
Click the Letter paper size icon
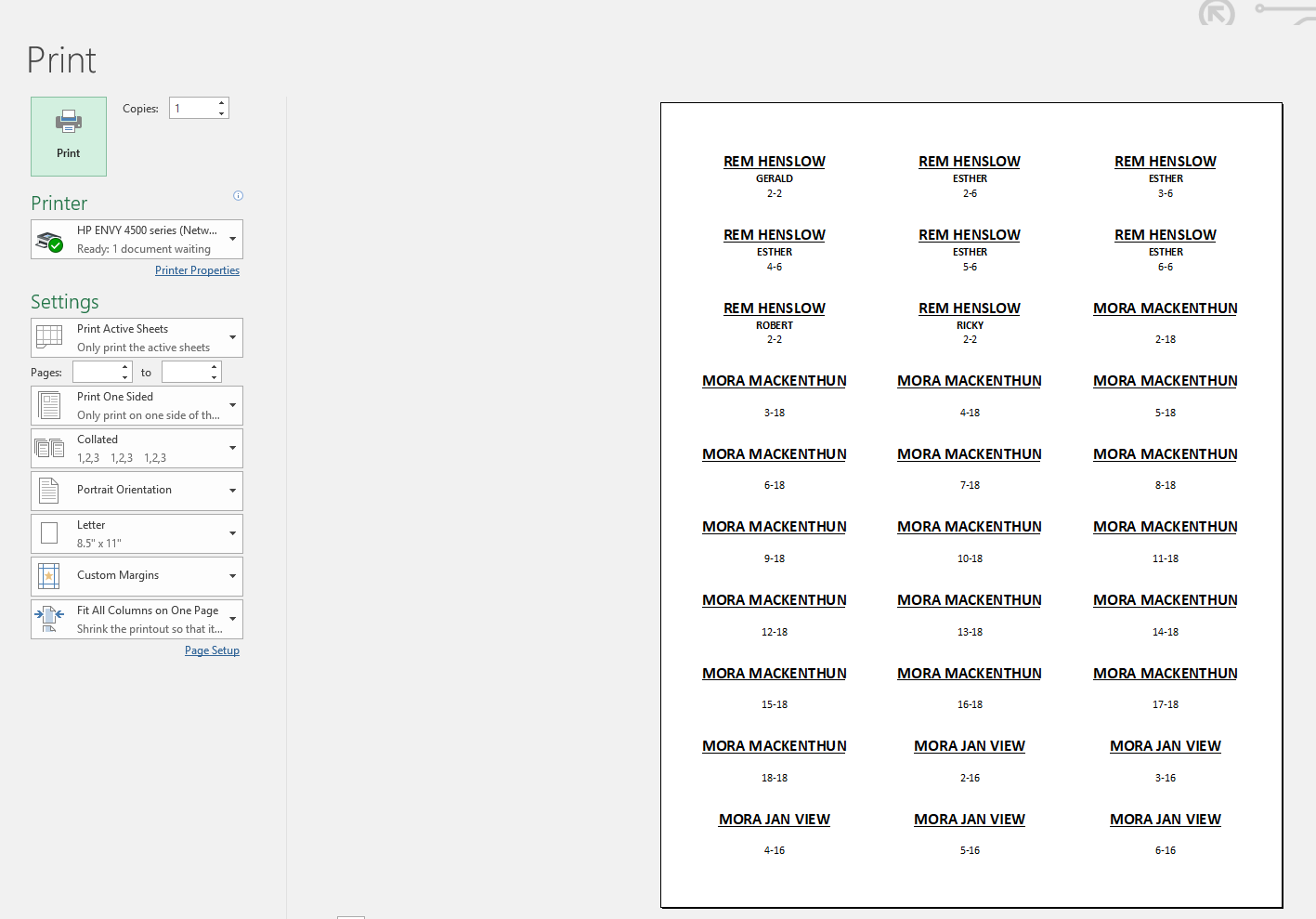(x=49, y=533)
